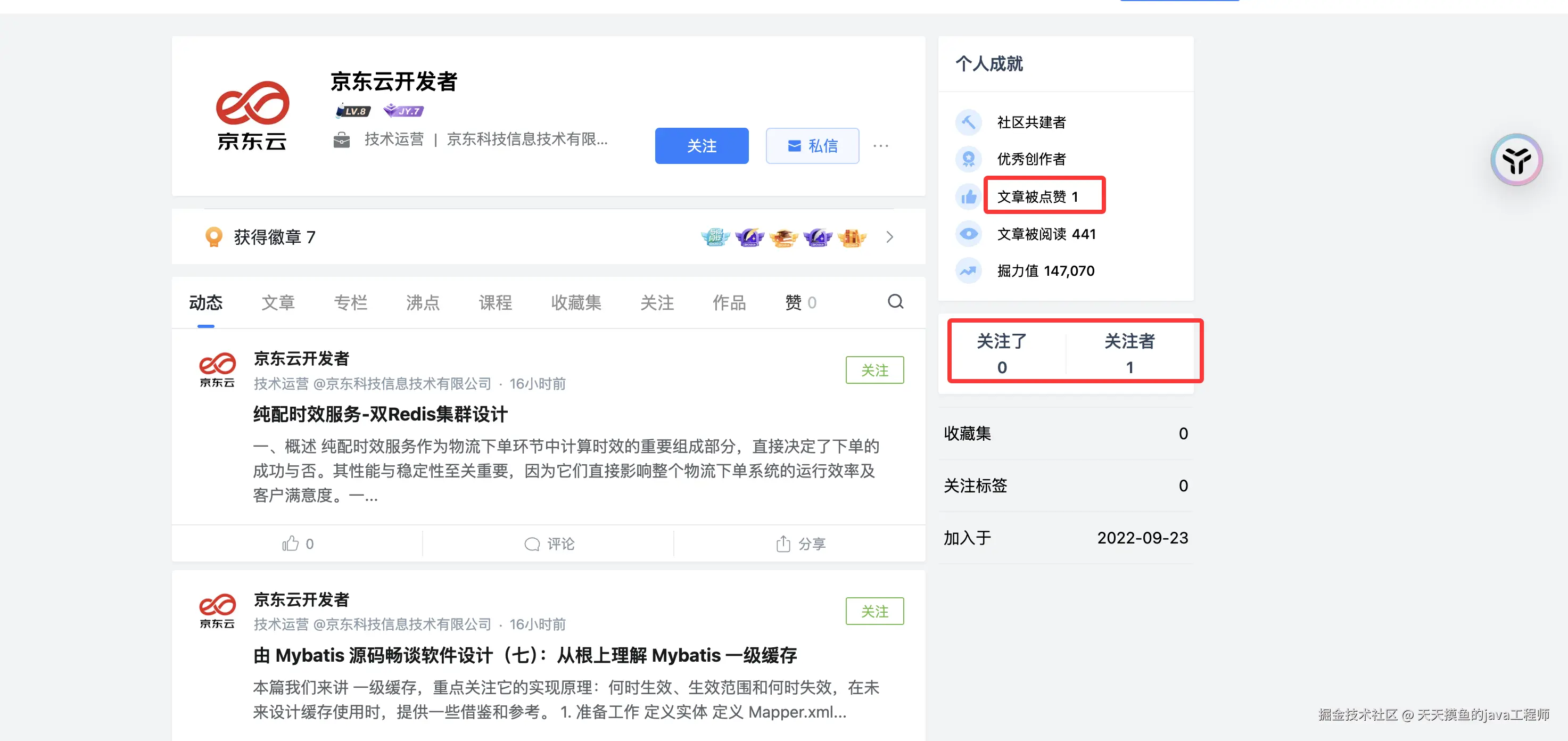The height and width of the screenshot is (741, 1568).
Task: Click the search magnifier icon in tab bar
Action: pos(895,302)
